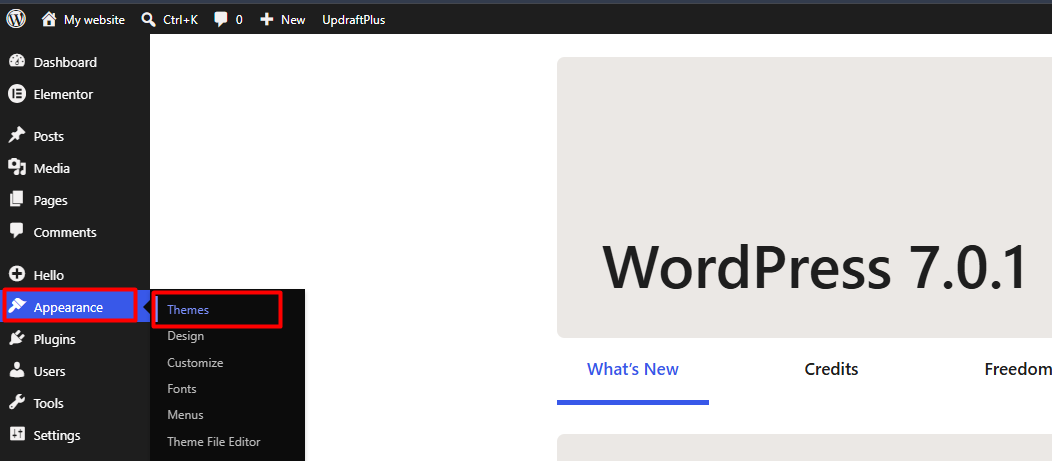Select the Posts pushpin icon

[17, 136]
